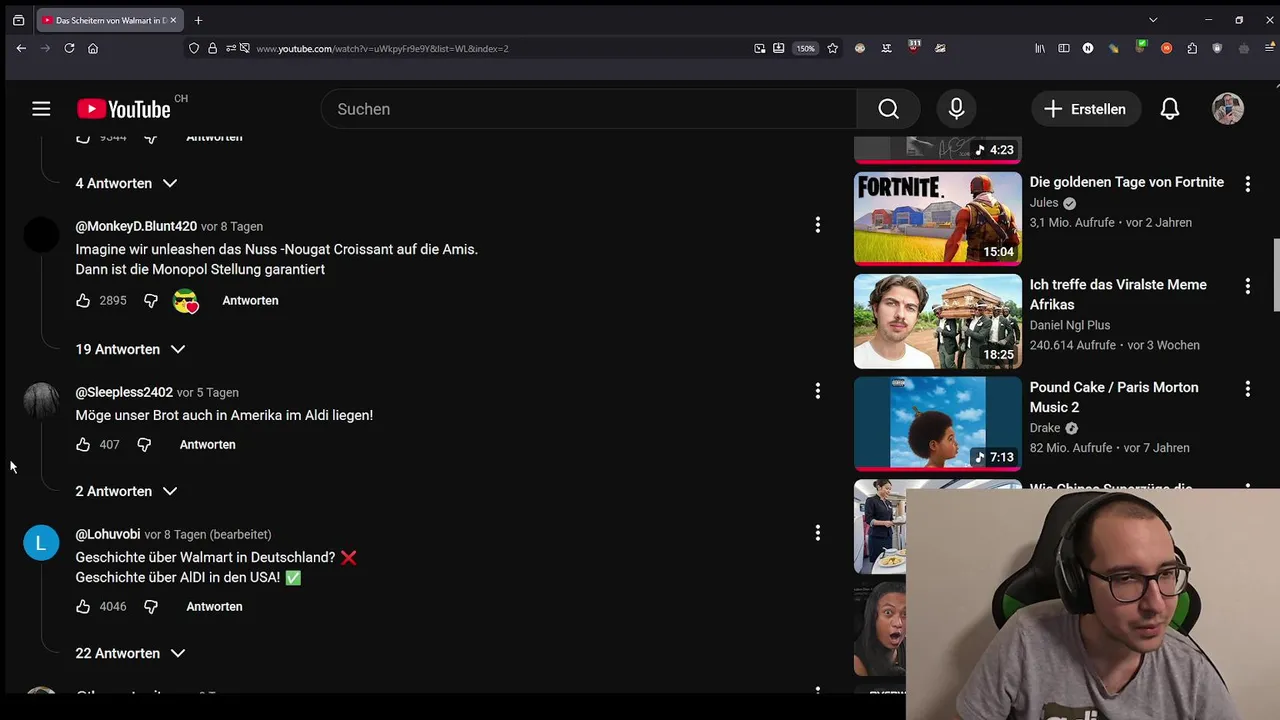
Task: Open more options for Pound Cake video
Action: (1247, 388)
